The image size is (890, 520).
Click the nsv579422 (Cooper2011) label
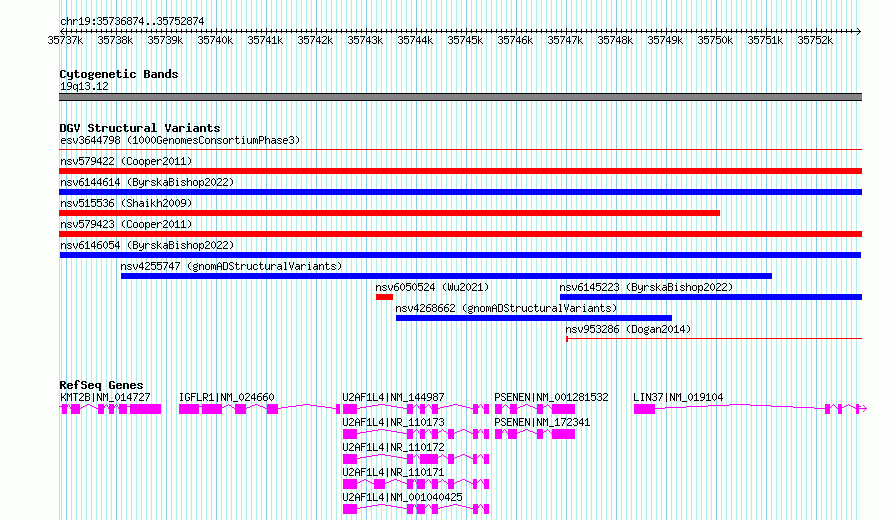(x=126, y=161)
